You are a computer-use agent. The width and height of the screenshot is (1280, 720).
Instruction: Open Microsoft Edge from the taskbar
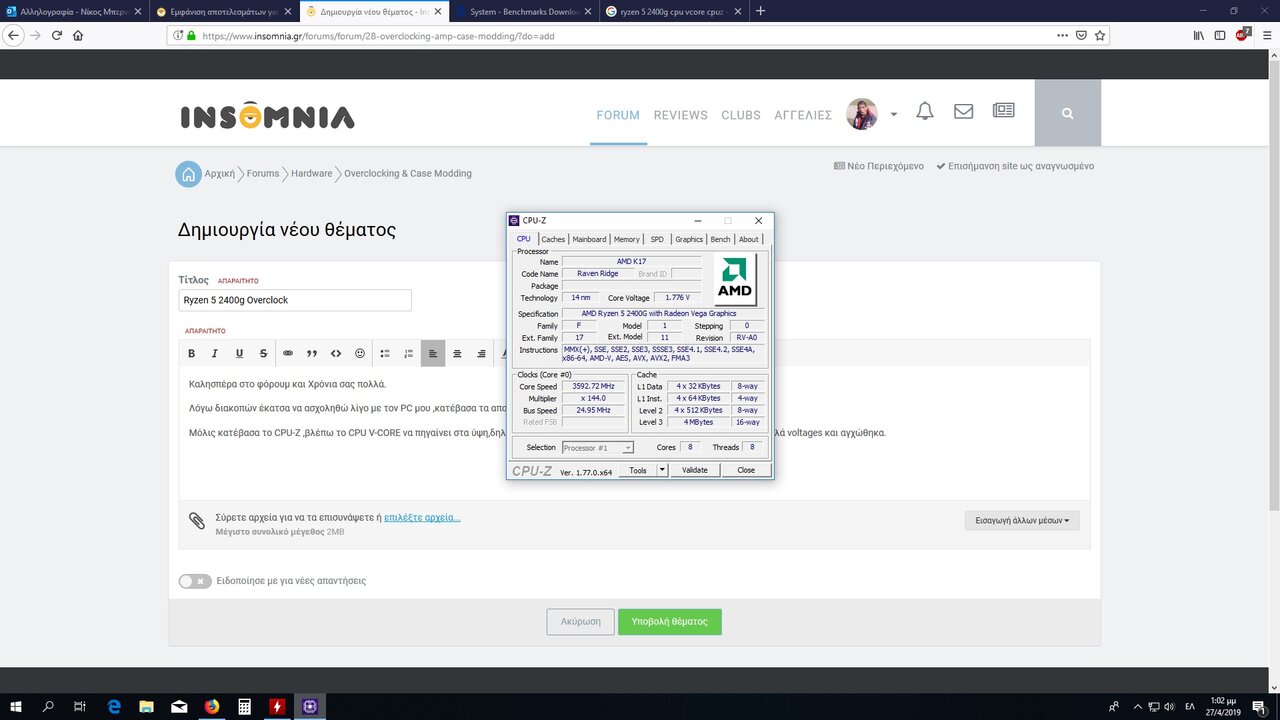pos(113,706)
